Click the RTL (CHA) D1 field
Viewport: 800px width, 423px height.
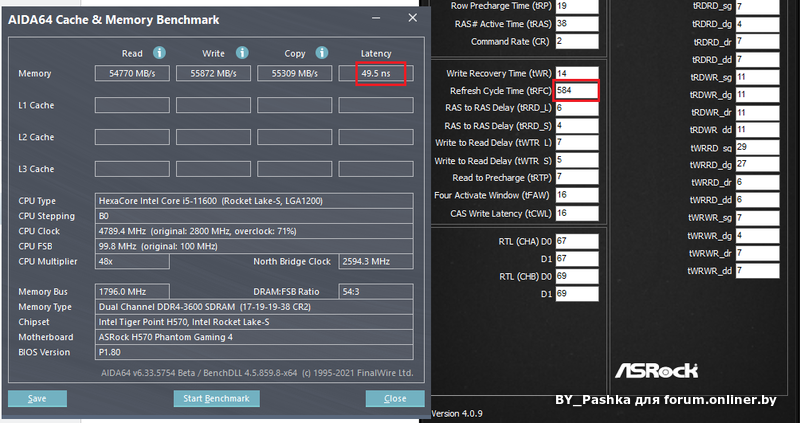click(577, 259)
